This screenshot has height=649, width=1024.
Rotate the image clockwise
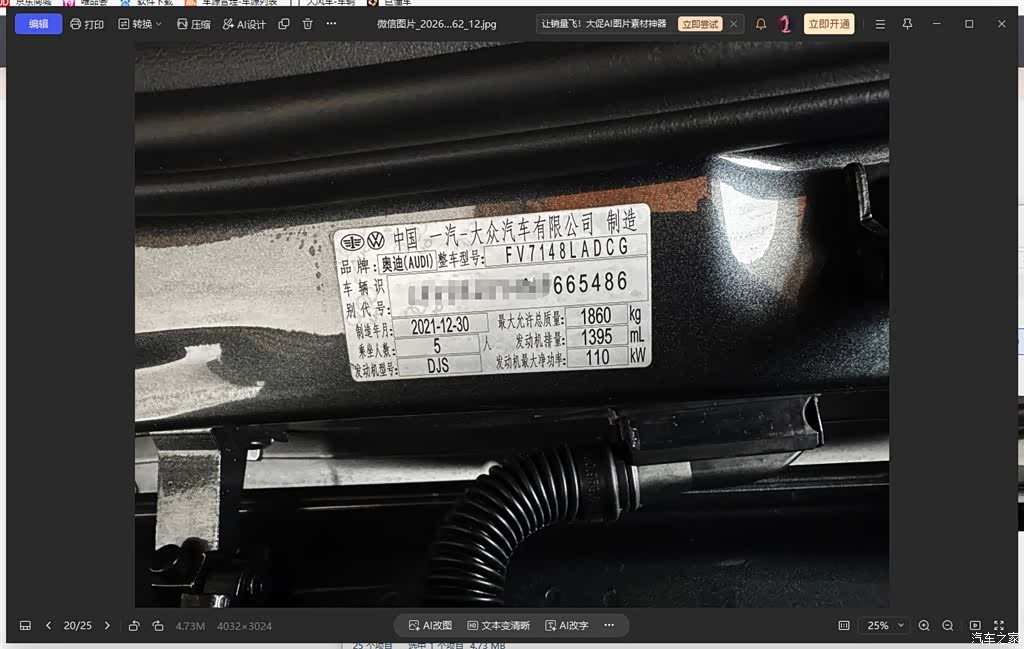pyautogui.click(x=158, y=625)
